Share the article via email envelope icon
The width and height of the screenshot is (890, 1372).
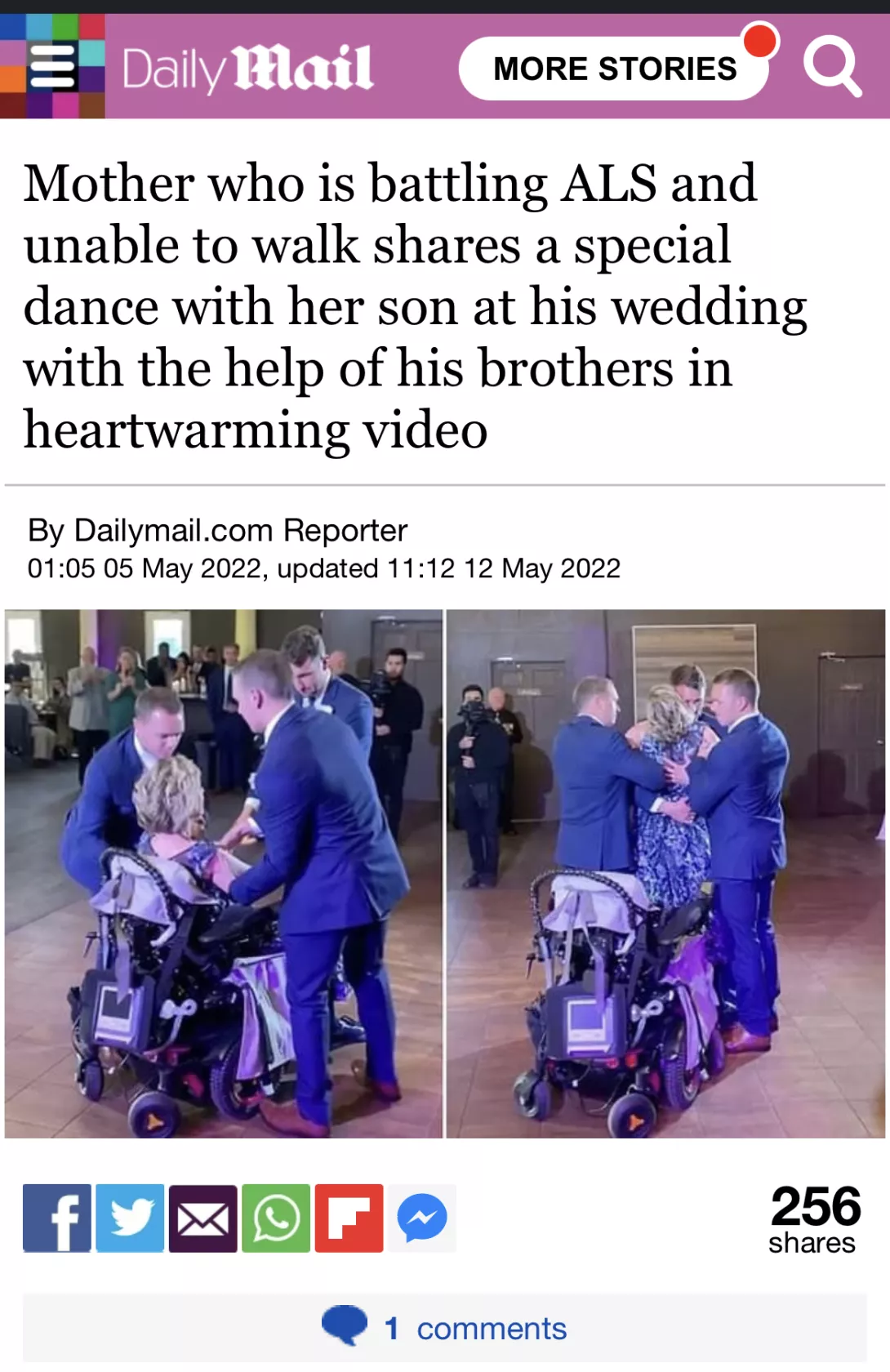[203, 1218]
